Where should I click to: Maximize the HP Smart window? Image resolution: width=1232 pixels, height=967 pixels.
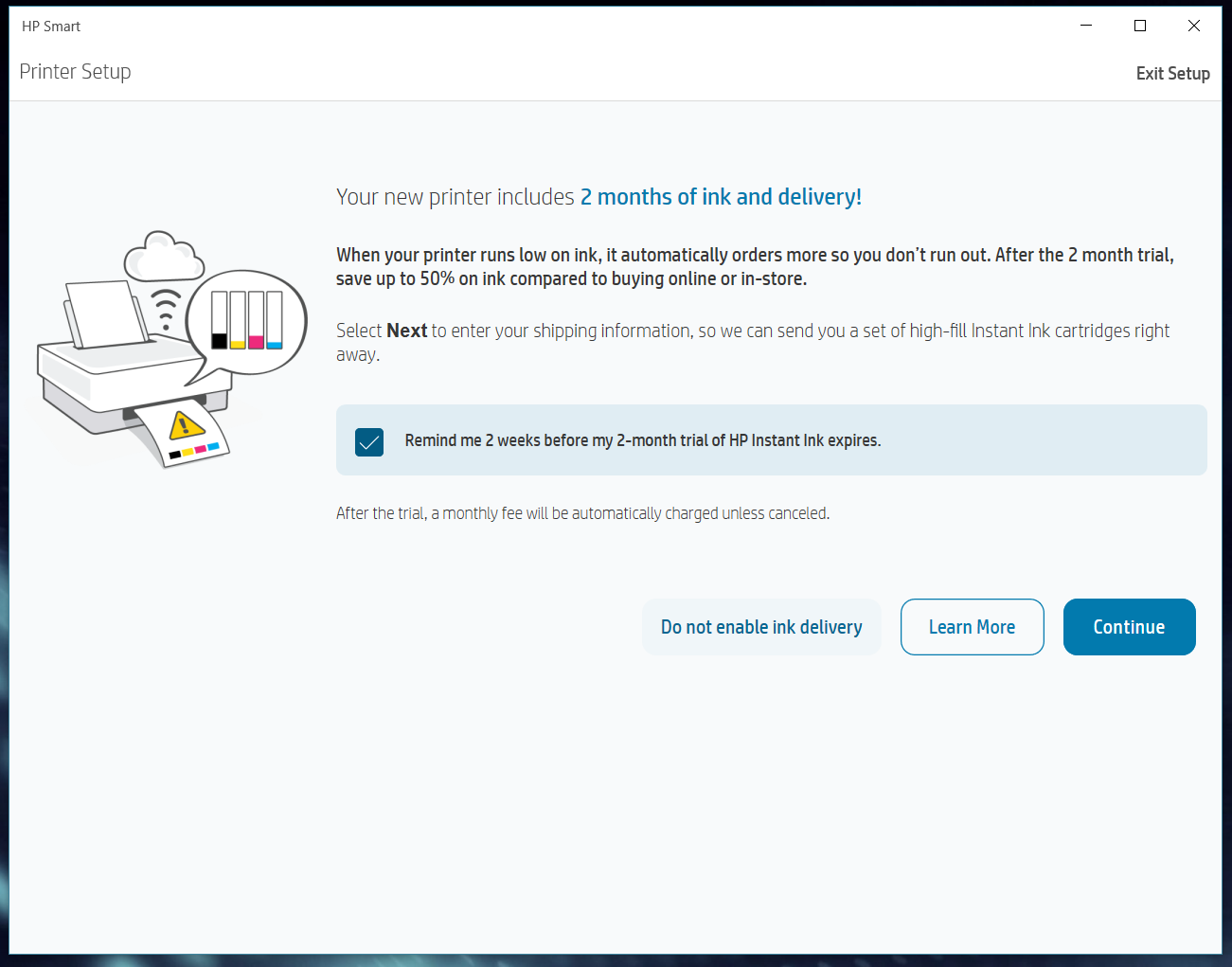(x=1140, y=26)
